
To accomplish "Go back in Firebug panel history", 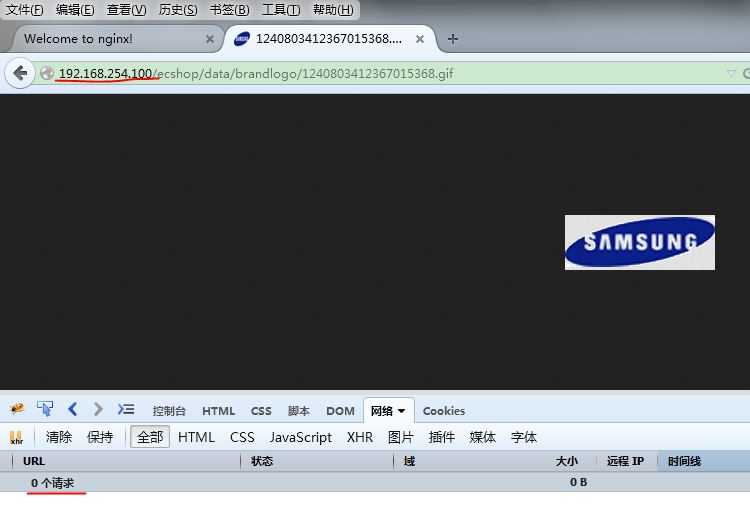I will click(72, 409).
